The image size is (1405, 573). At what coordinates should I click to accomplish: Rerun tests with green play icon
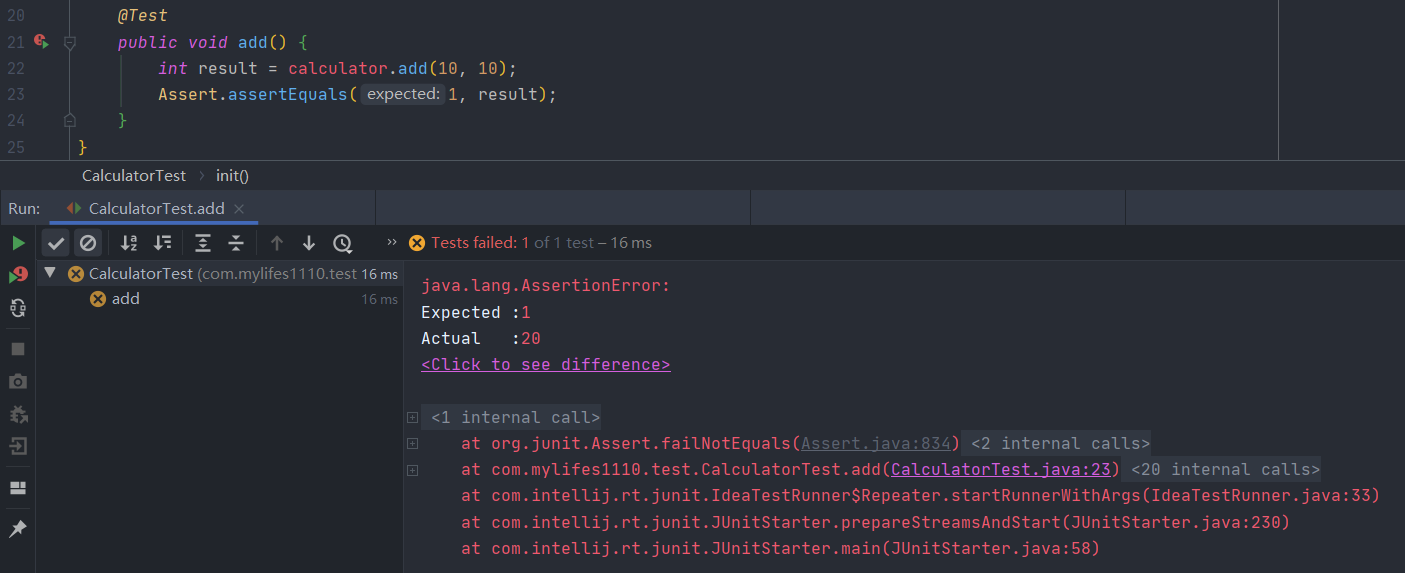point(18,243)
